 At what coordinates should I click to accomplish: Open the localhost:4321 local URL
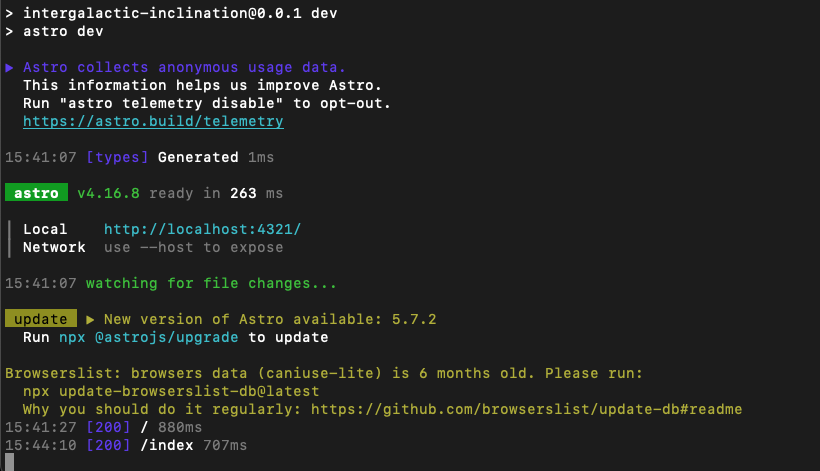202,229
